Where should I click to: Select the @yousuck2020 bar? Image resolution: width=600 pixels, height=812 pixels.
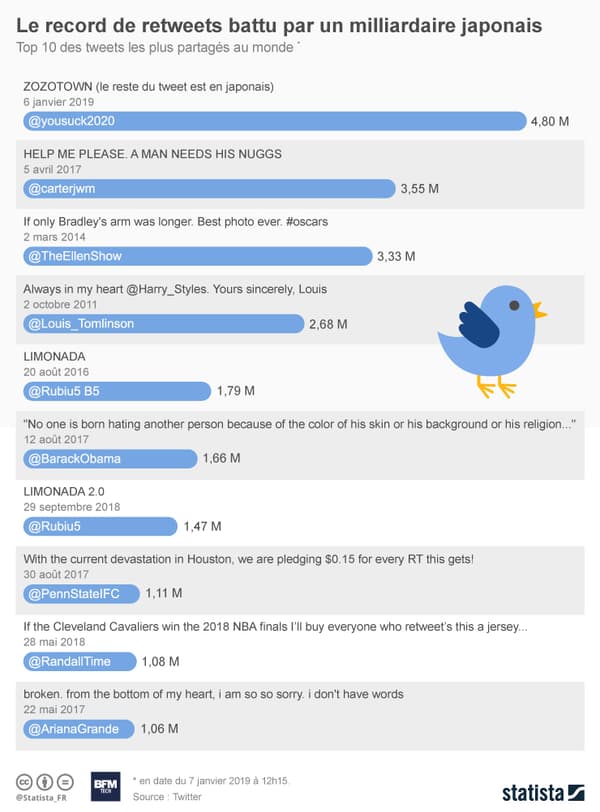[x=274, y=121]
